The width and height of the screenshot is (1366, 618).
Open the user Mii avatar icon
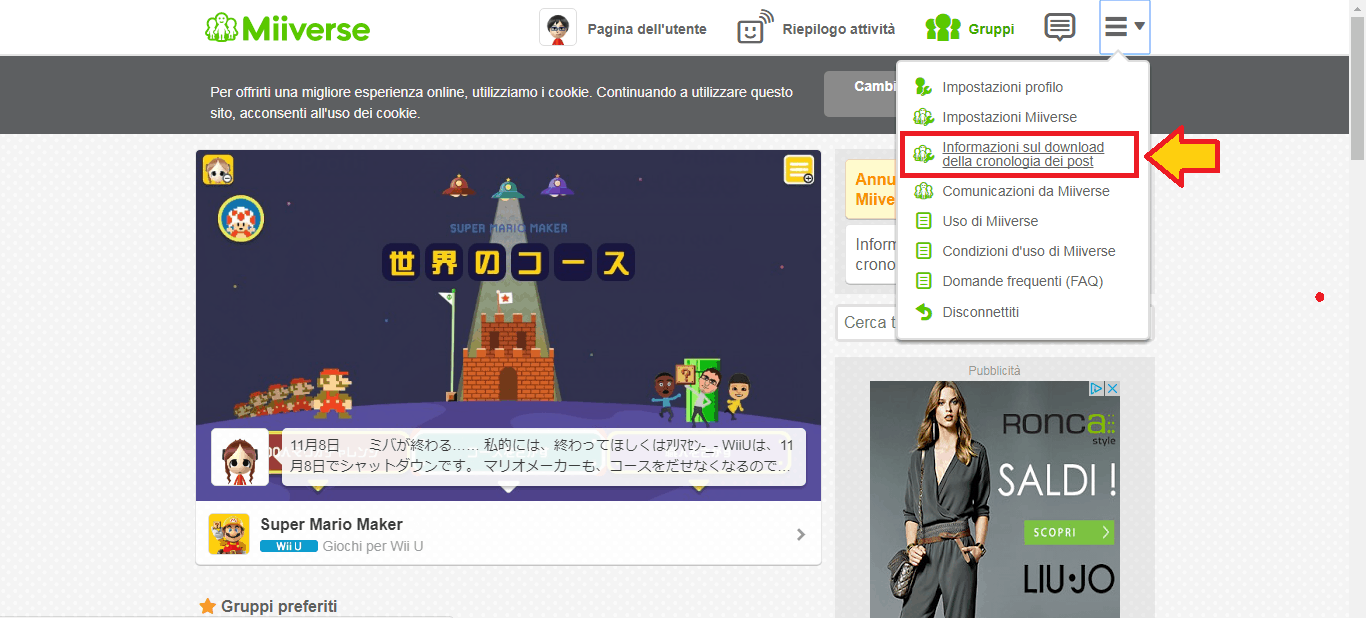[558, 28]
